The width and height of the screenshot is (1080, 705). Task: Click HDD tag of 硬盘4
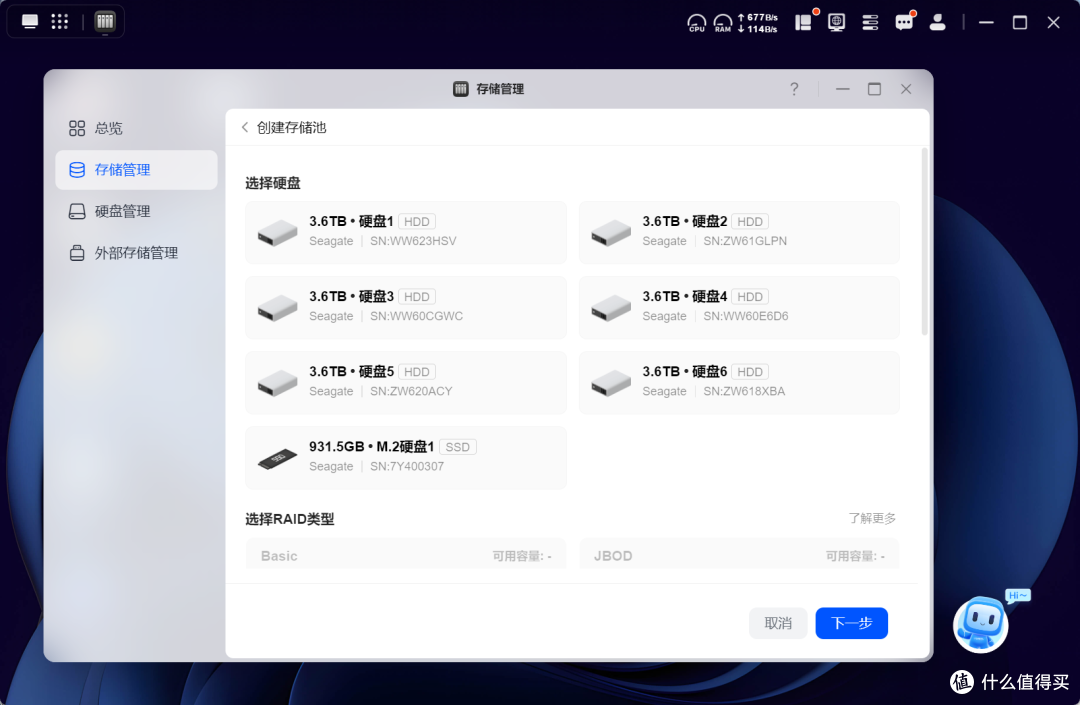[x=749, y=297]
